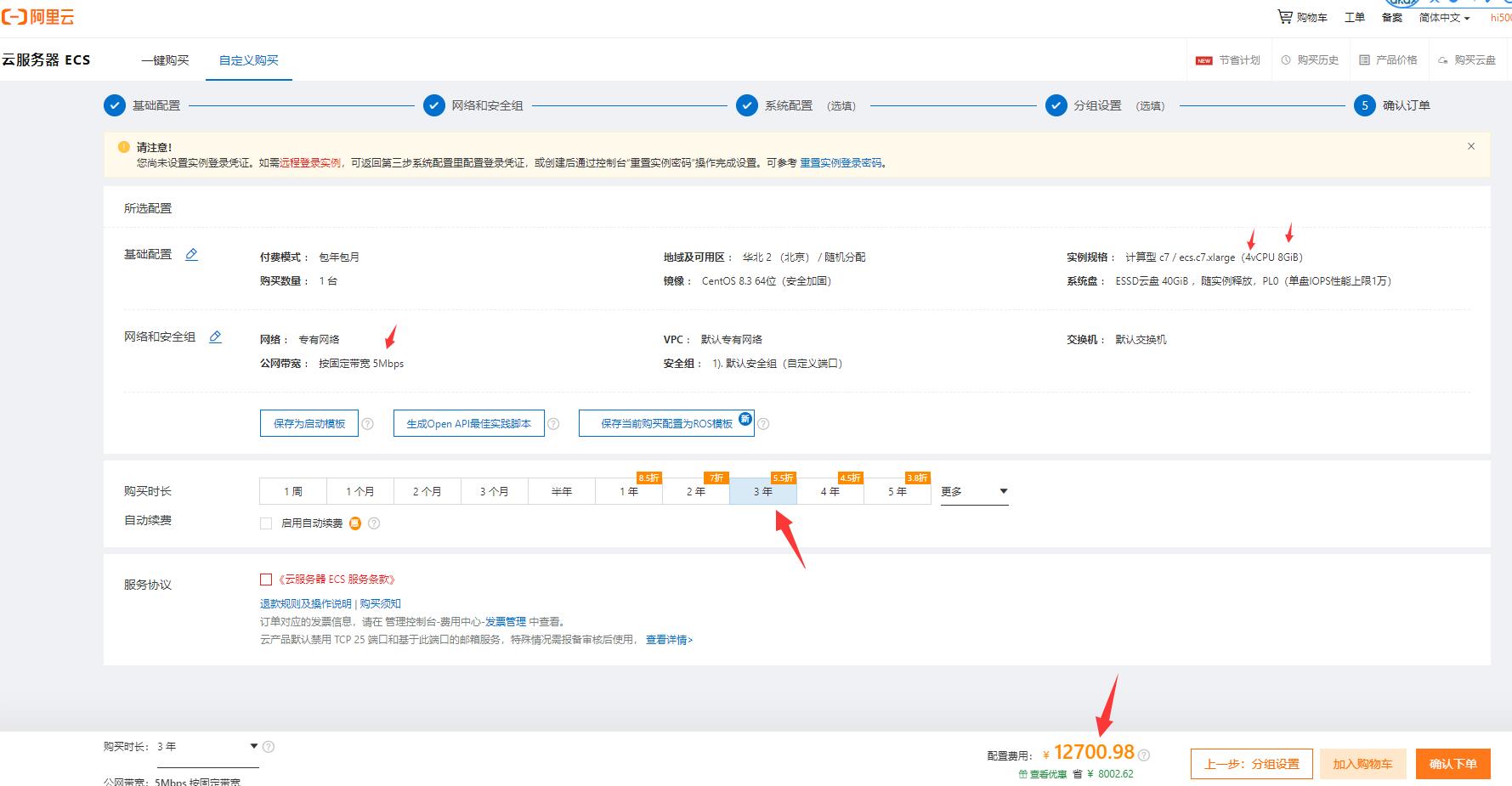Select the 3年 purchase duration

763,492
